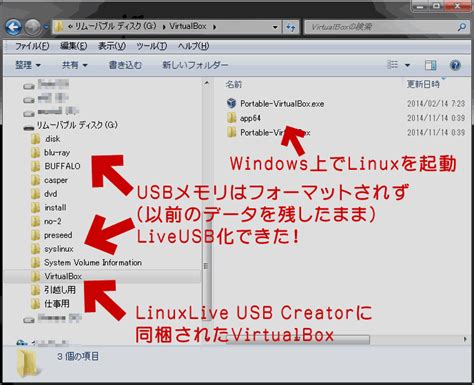The width and height of the screenshot is (474, 385).
Task: Select the syslinux folder in tree
Action: (x=59, y=249)
